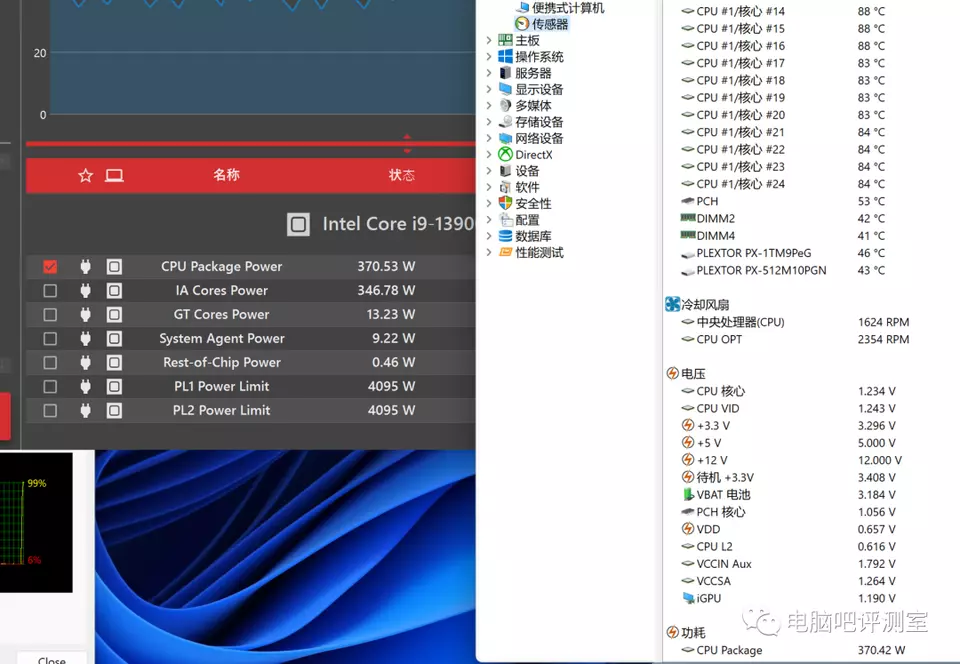Click the CPU usage graph thumbnail
Image resolution: width=960 pixels, height=664 pixels.
click(x=36, y=523)
